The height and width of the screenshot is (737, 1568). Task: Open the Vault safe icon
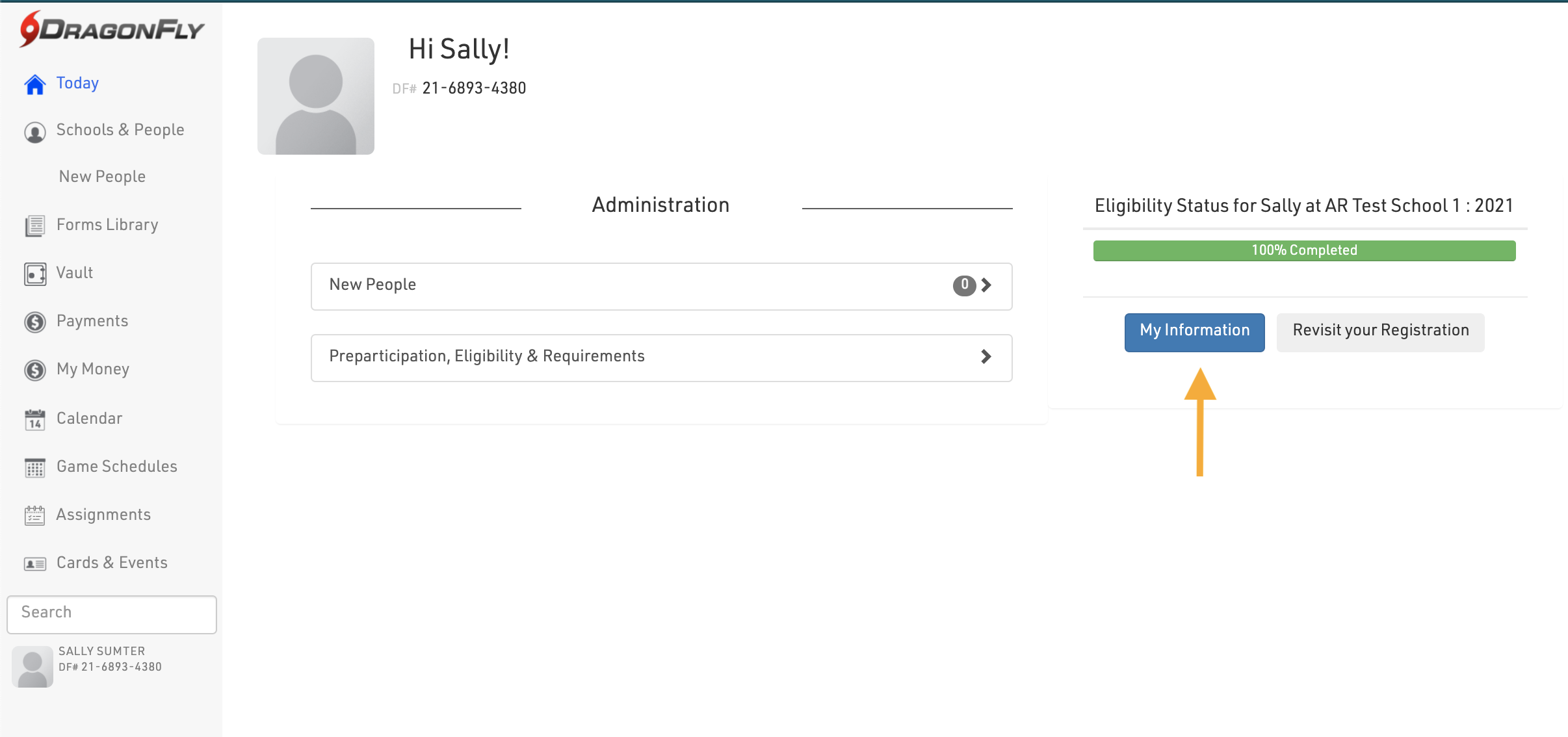(35, 274)
